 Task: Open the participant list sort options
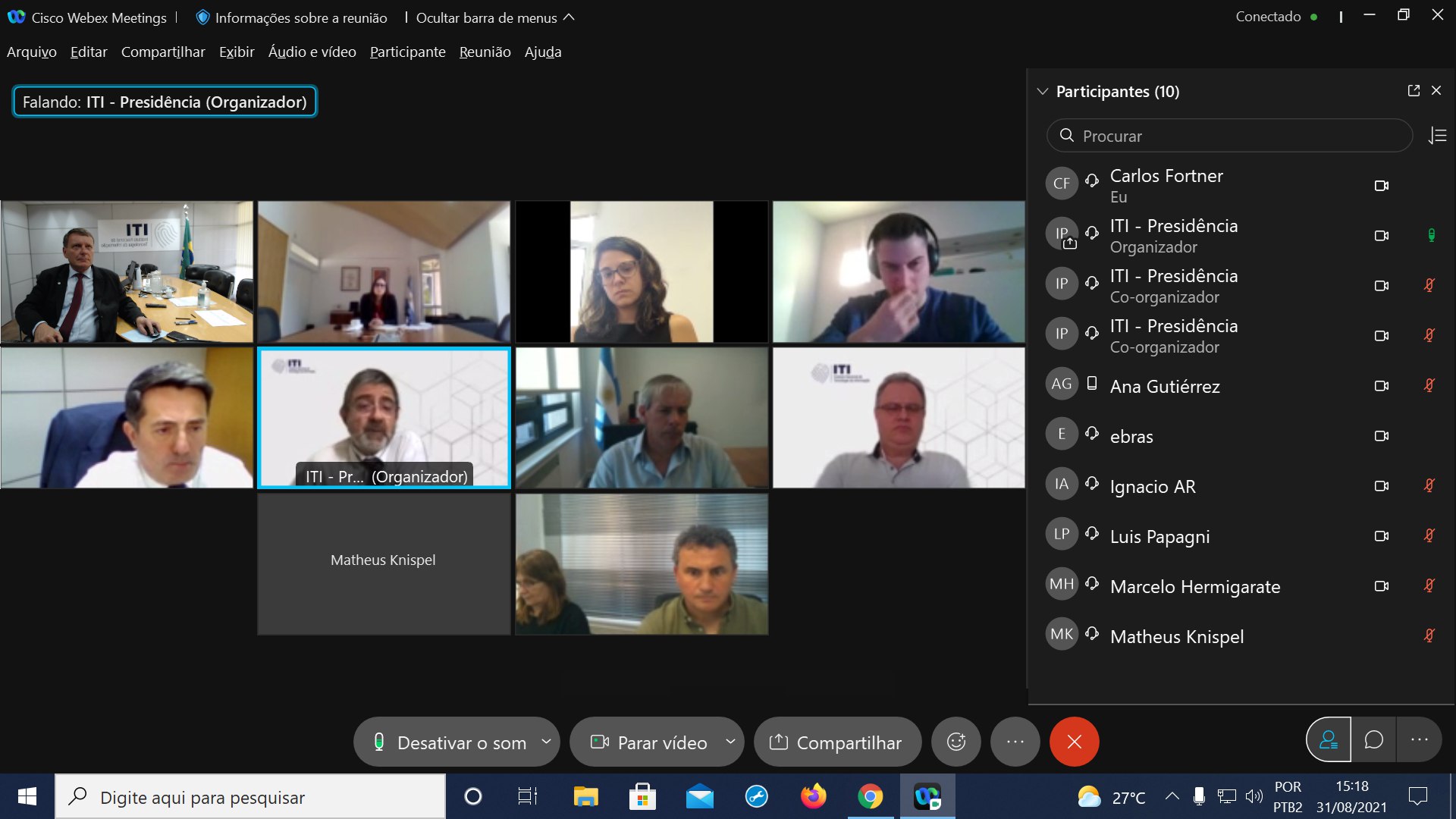(1437, 136)
